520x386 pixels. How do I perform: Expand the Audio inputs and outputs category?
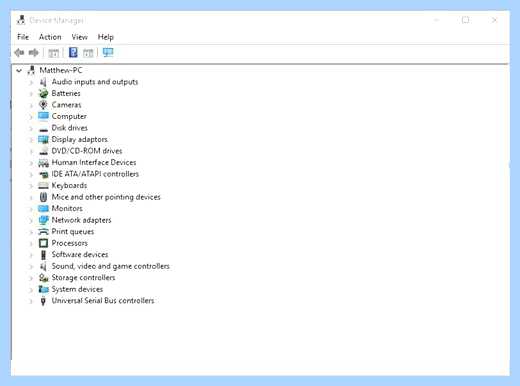(x=31, y=82)
